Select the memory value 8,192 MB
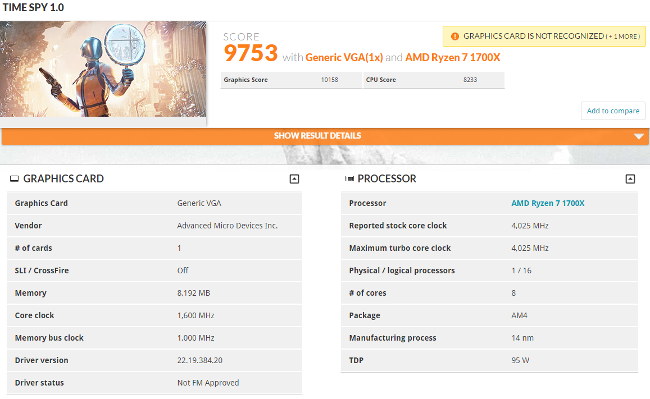 click(194, 293)
